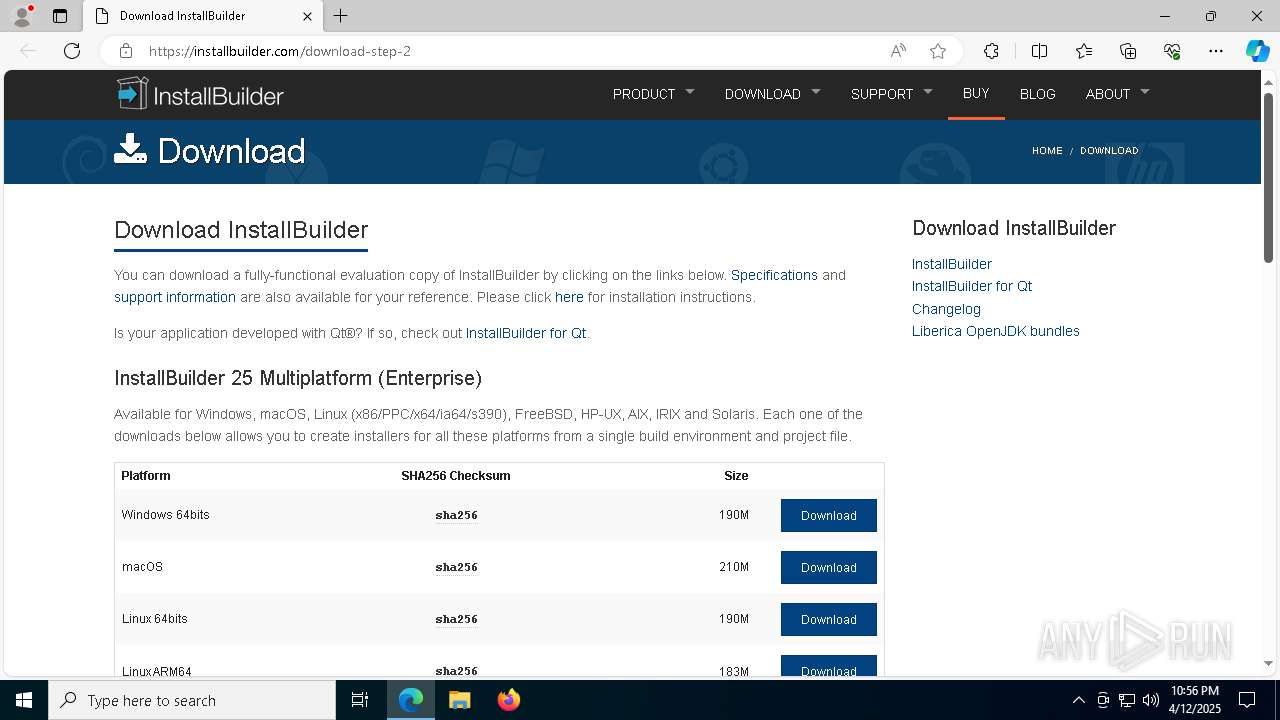Open the support information link
Viewport: 1280px width, 720px height.
(175, 297)
